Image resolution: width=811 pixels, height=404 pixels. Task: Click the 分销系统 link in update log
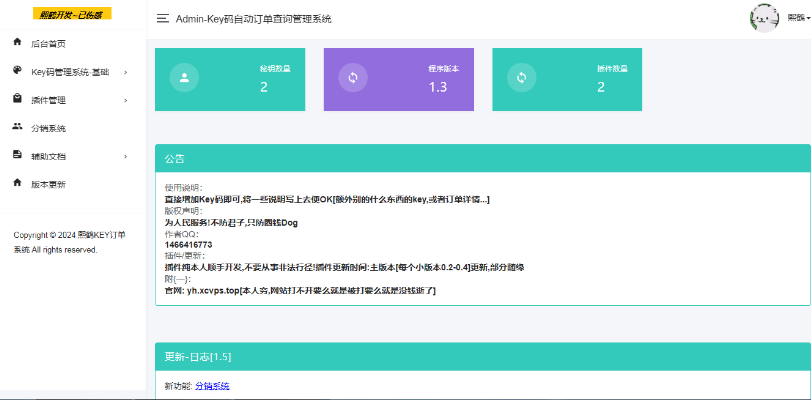click(x=212, y=386)
